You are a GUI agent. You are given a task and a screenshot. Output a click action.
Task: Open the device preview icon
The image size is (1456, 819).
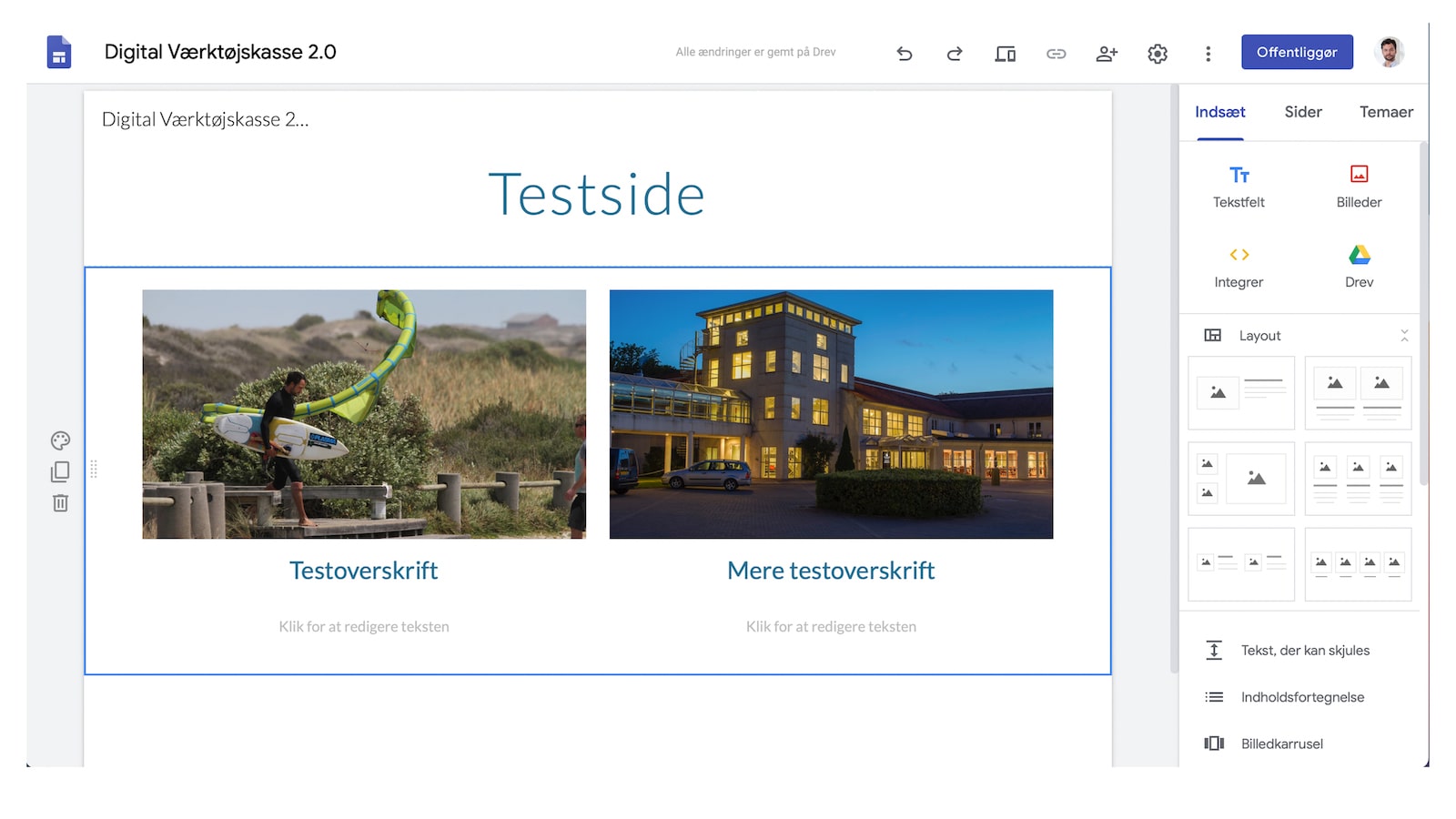pyautogui.click(x=1005, y=53)
